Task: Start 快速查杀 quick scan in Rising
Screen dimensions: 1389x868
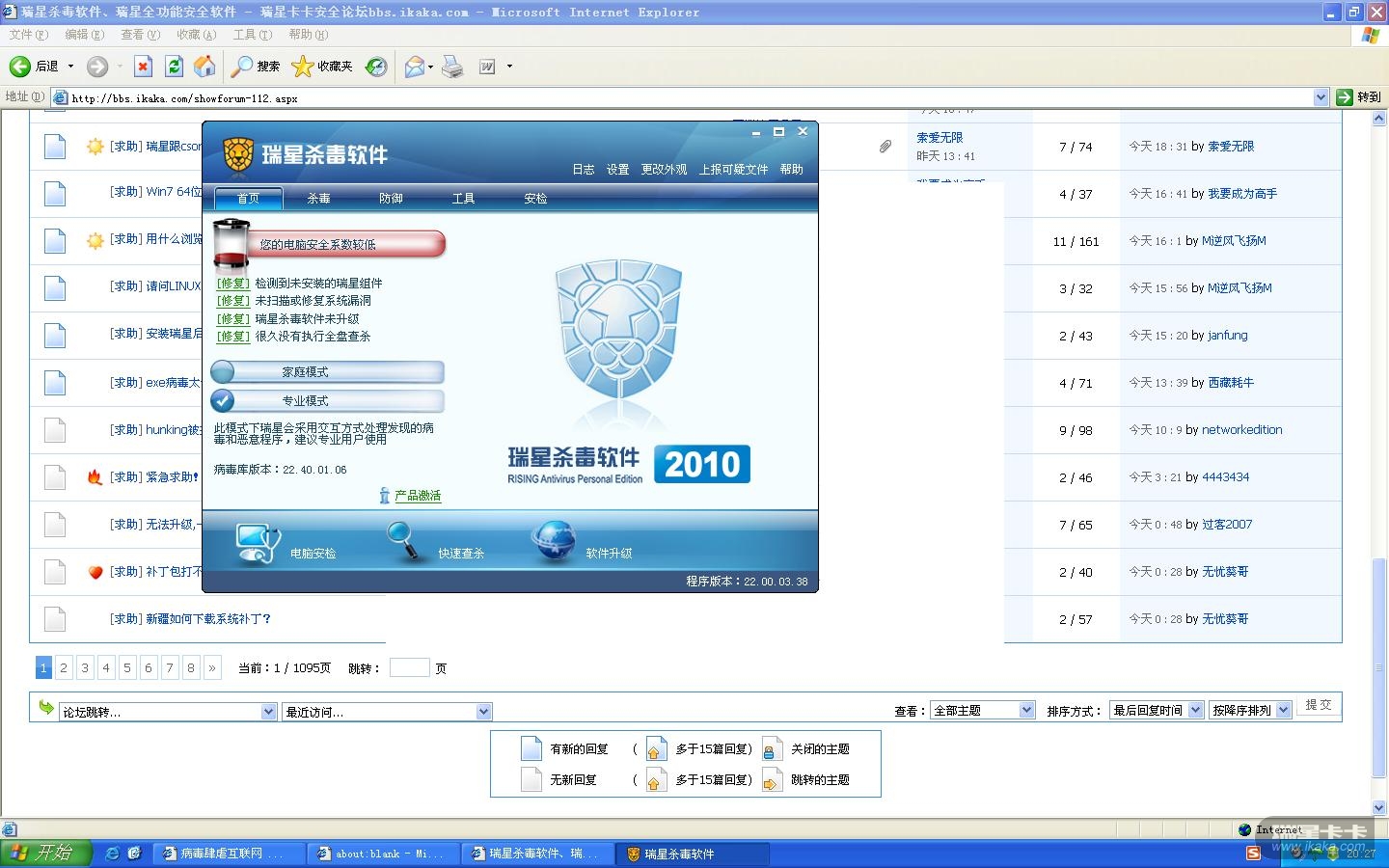Action: click(x=402, y=541)
